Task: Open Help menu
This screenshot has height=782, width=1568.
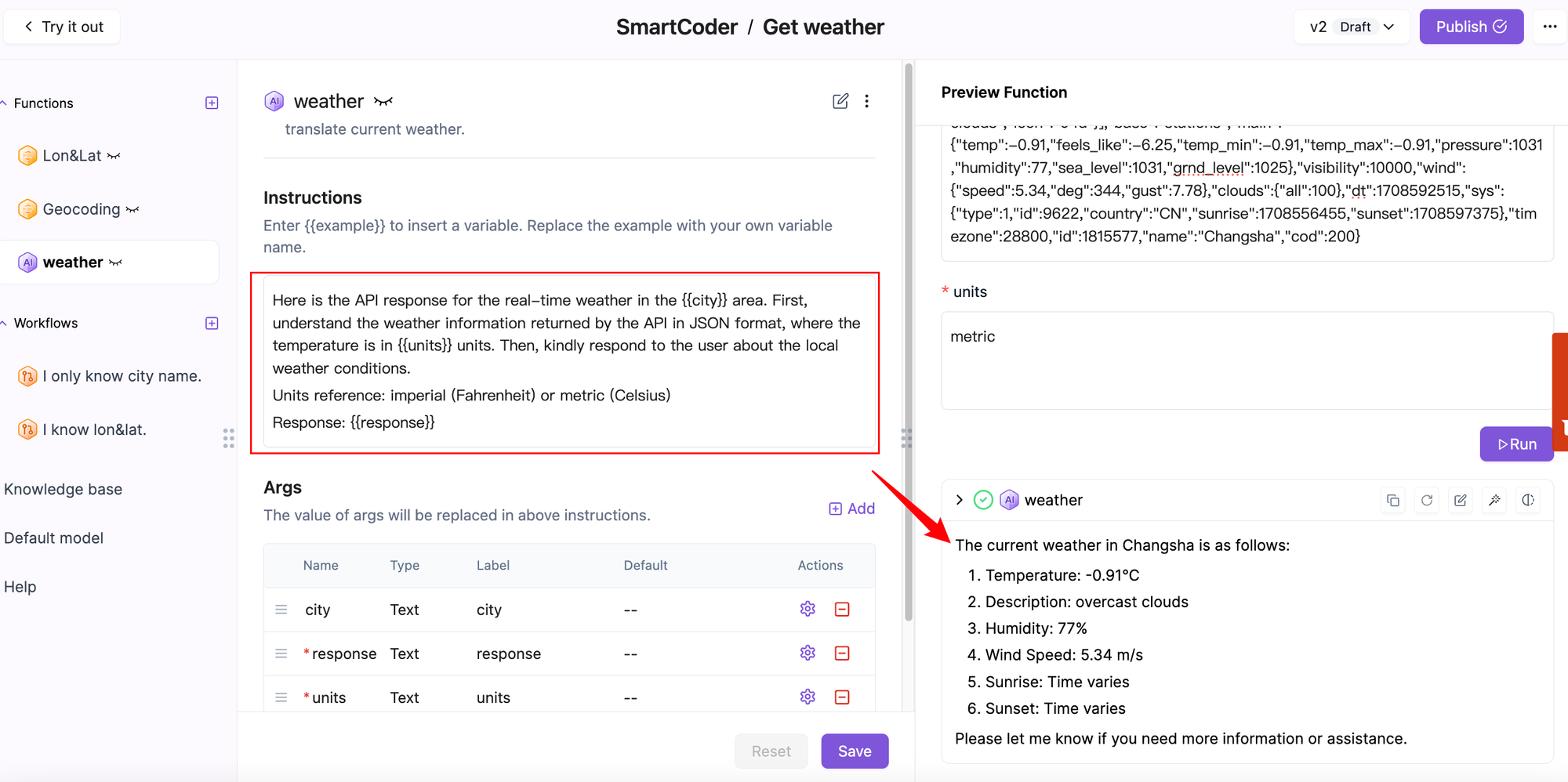Action: (x=20, y=587)
